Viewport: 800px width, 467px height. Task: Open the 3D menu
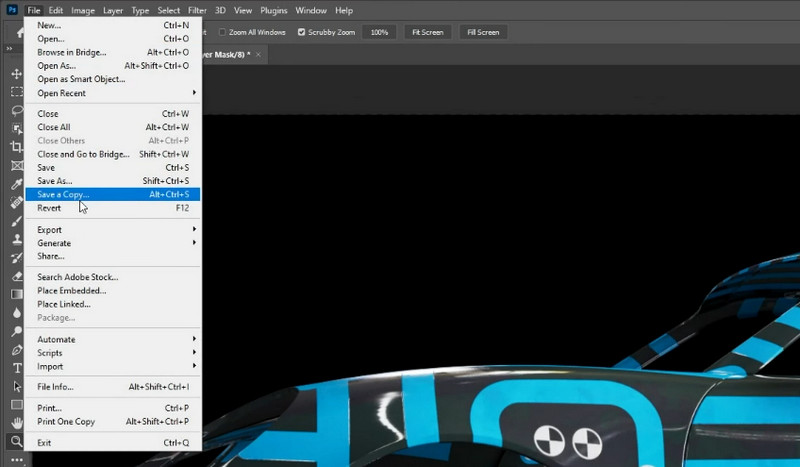click(x=220, y=10)
